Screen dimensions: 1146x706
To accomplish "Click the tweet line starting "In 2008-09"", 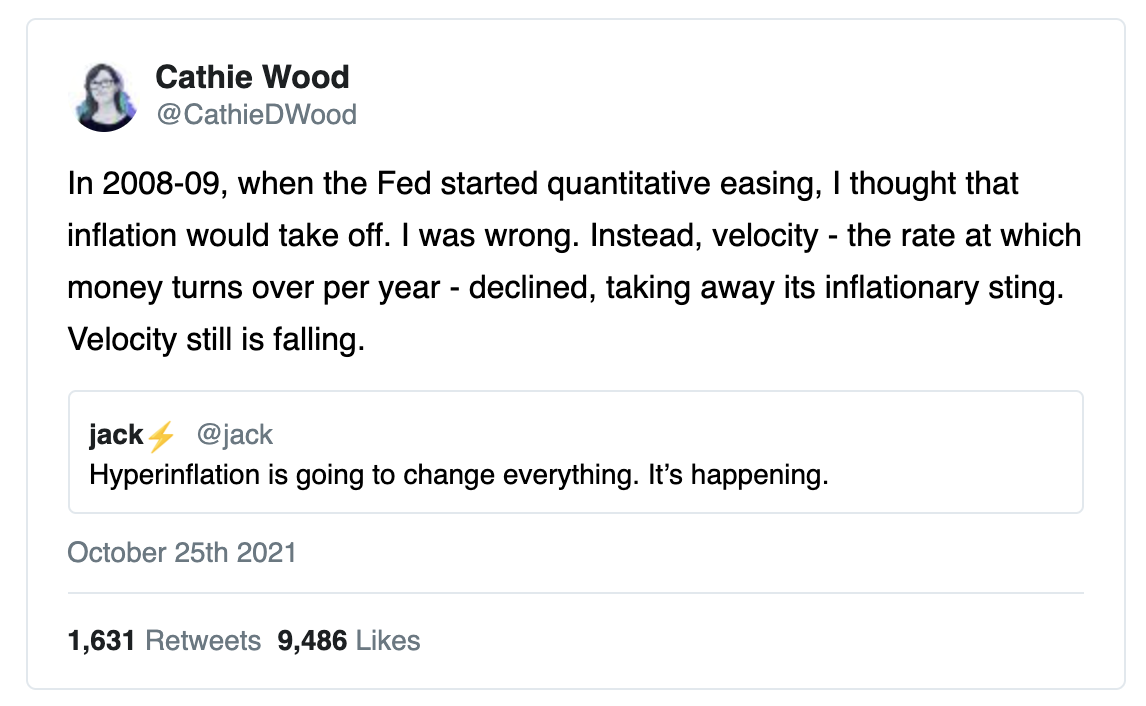I will pyautogui.click(x=543, y=183).
